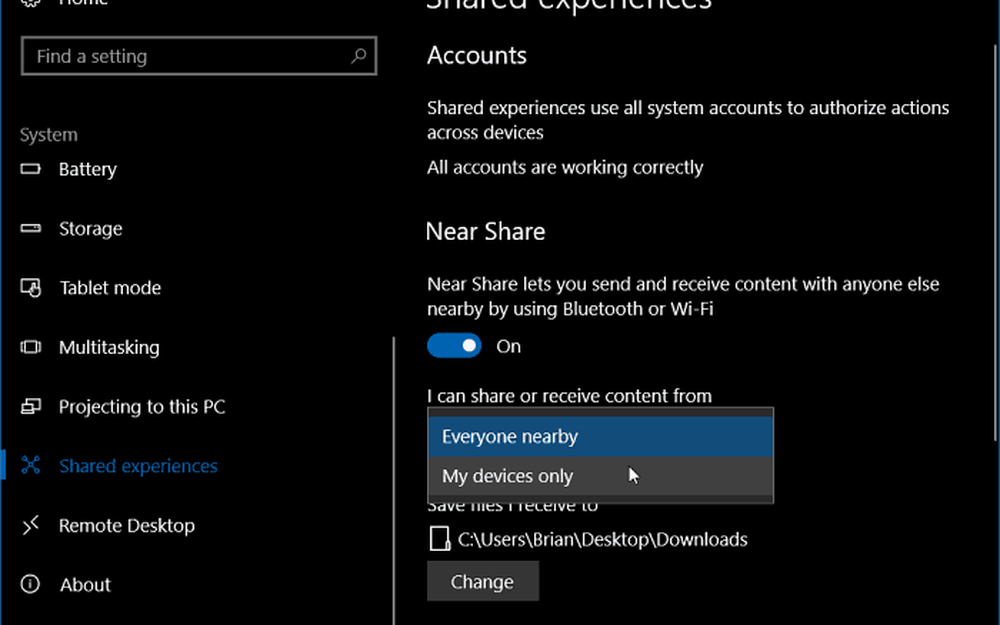Click the folder icon beside the Downloads path
The width and height of the screenshot is (1000, 625).
coord(439,540)
